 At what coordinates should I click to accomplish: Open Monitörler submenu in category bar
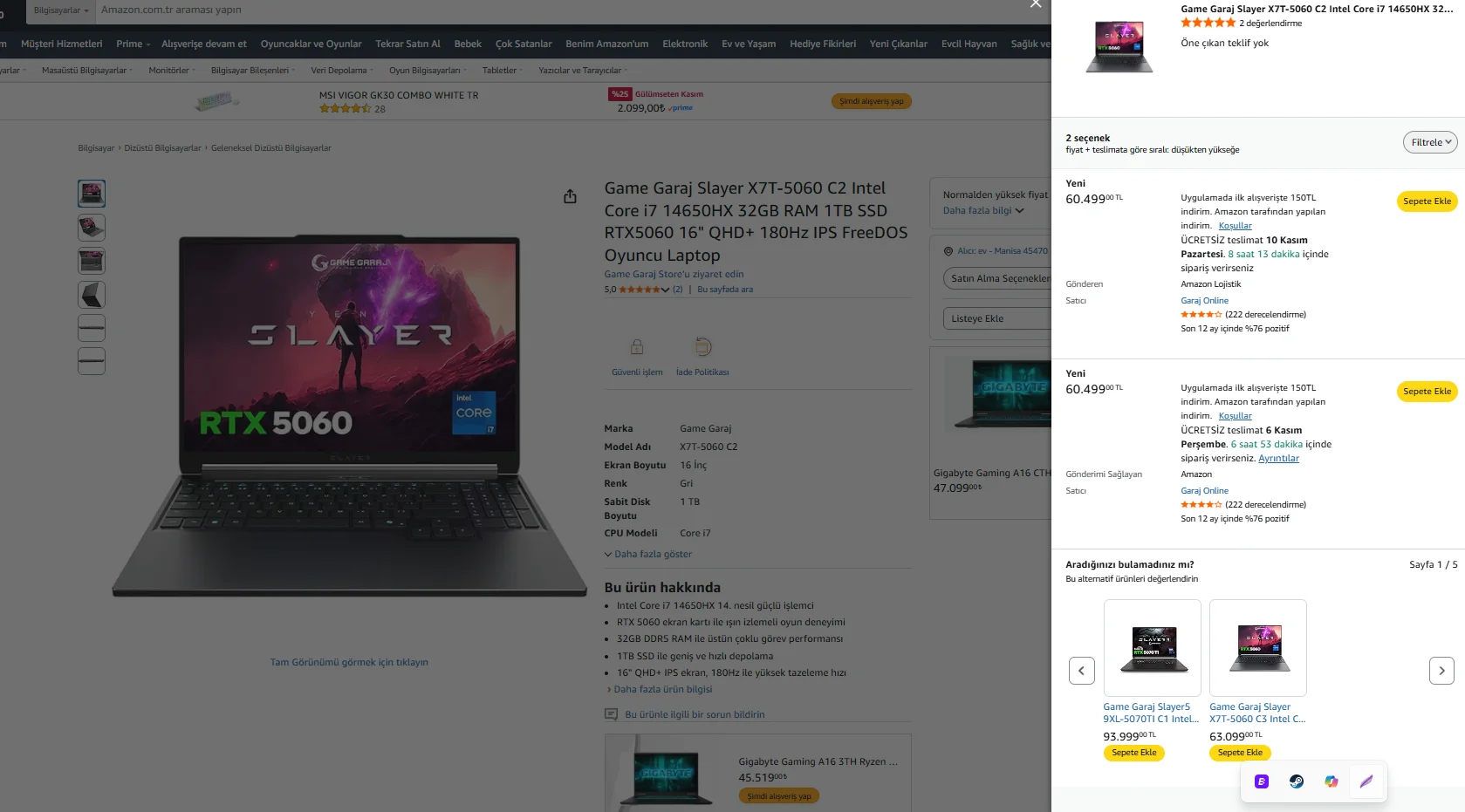coord(172,71)
